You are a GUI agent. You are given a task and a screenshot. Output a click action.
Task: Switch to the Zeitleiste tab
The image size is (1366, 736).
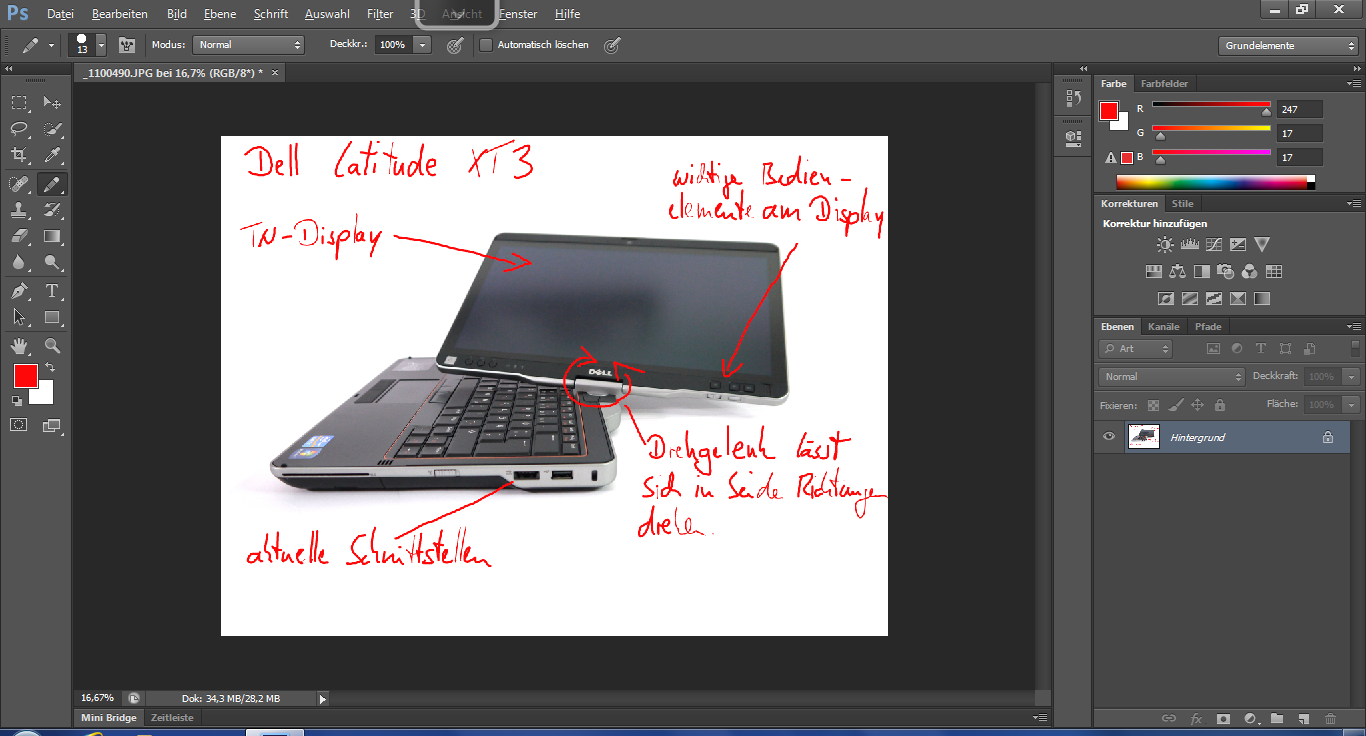(x=172, y=718)
